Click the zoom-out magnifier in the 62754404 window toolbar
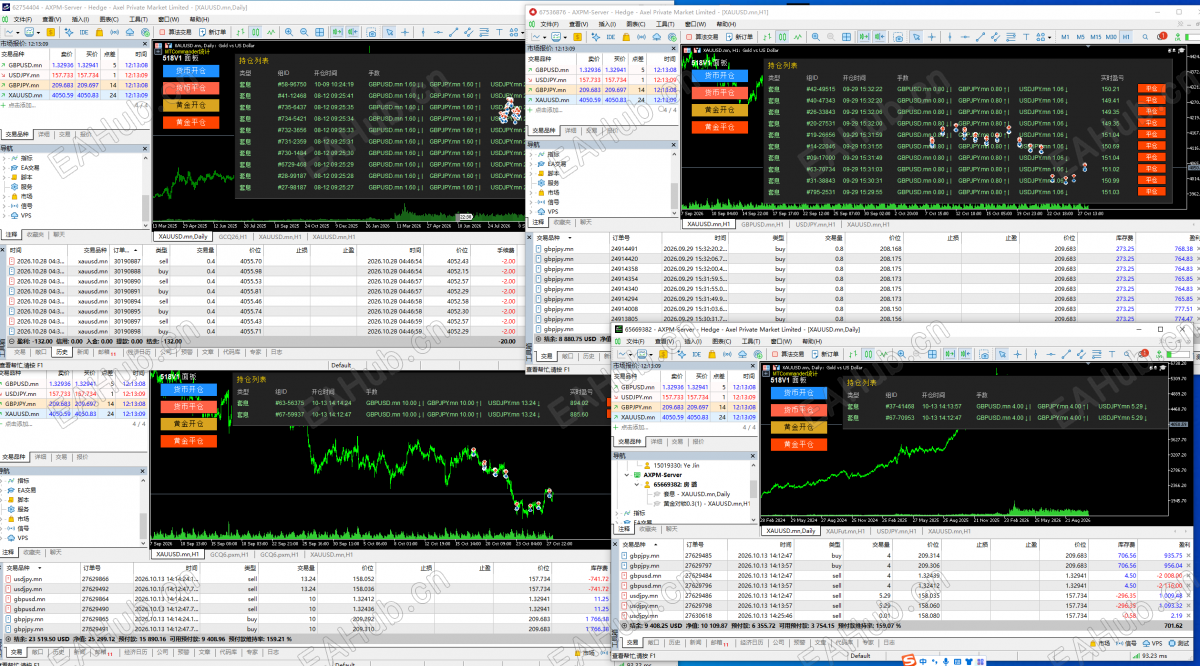The width and height of the screenshot is (1200, 666). point(304,32)
